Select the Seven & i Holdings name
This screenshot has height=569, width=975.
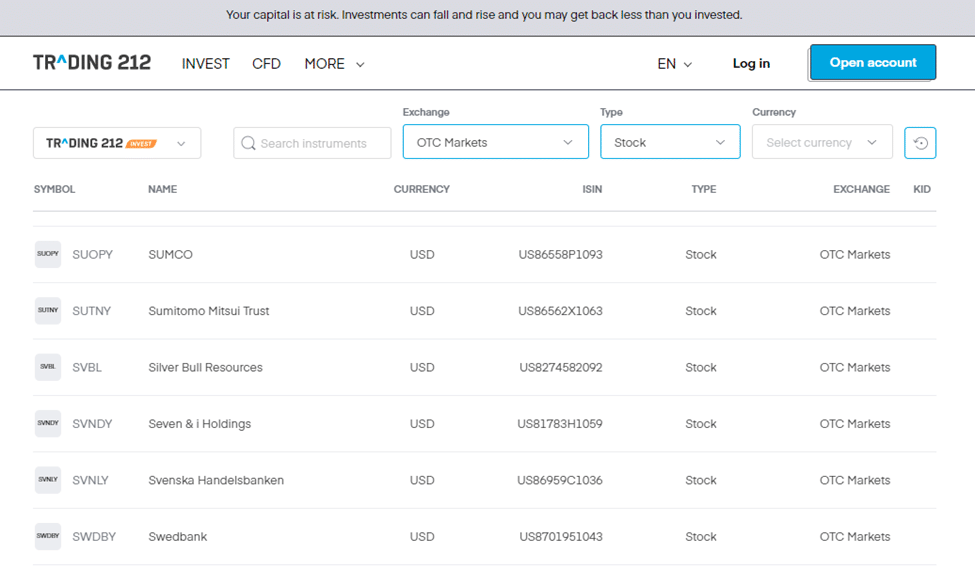coord(200,423)
